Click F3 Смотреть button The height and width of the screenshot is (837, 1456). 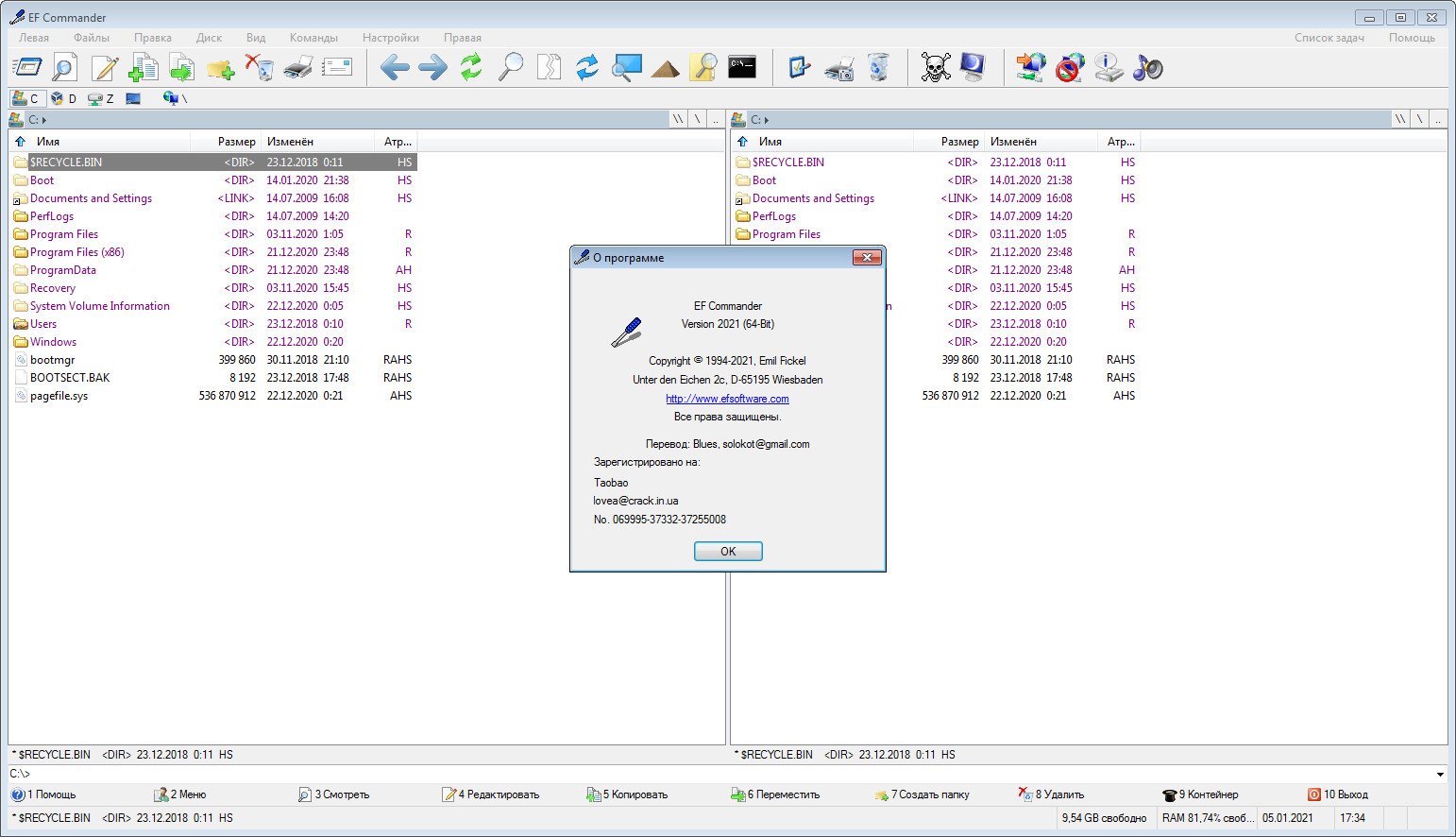(333, 794)
